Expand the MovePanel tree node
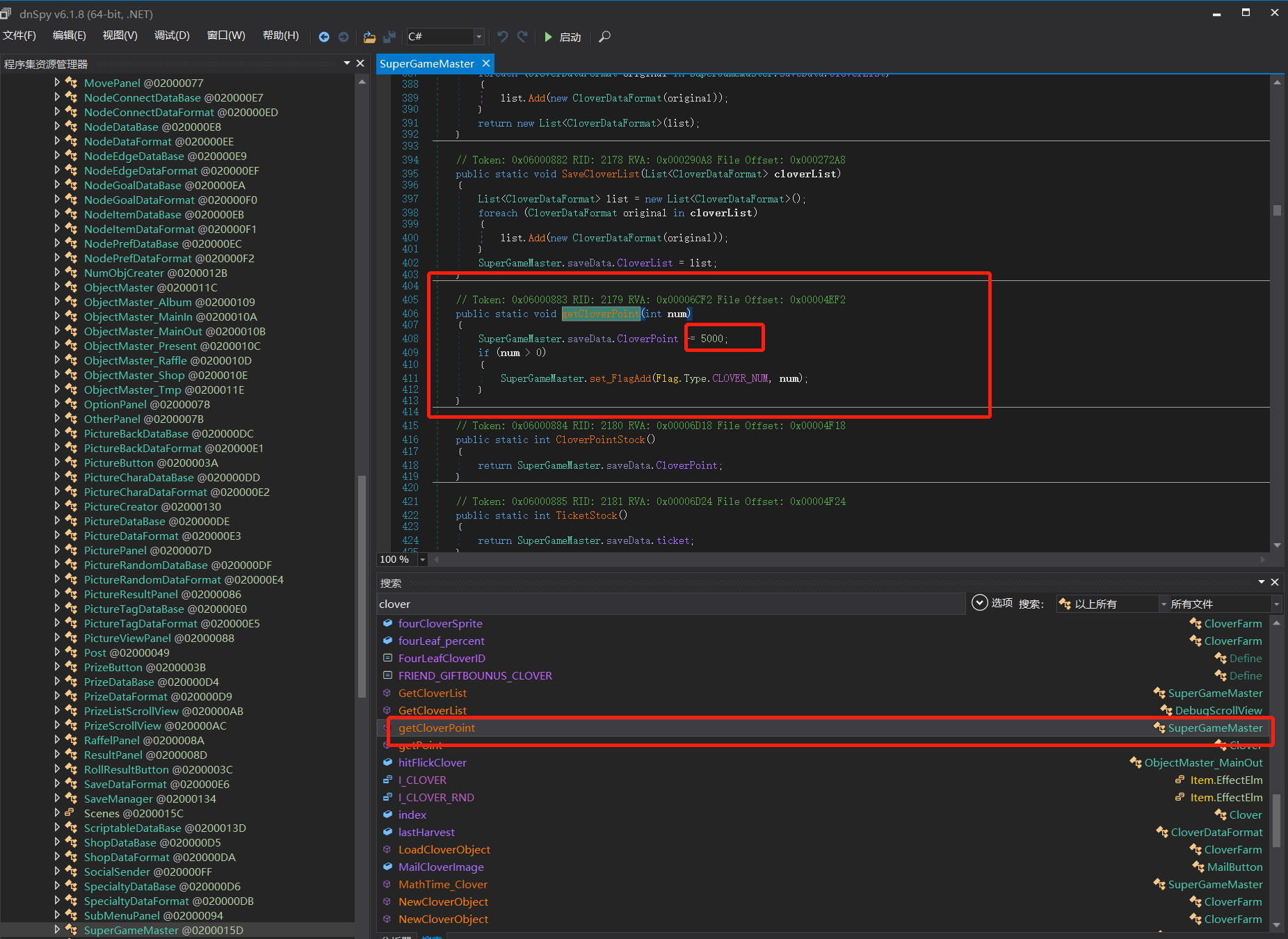This screenshot has height=939, width=1288. pyautogui.click(x=57, y=83)
